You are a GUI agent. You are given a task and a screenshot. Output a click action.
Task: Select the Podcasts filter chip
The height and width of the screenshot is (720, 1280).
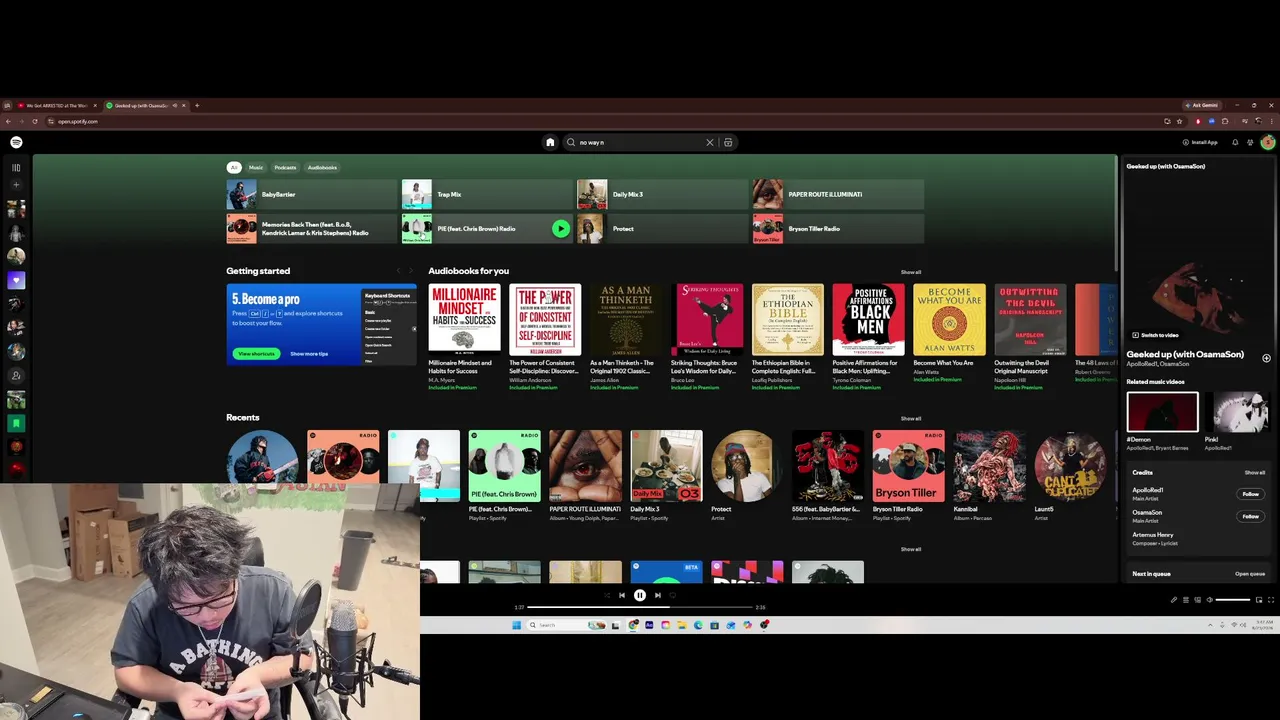click(285, 167)
